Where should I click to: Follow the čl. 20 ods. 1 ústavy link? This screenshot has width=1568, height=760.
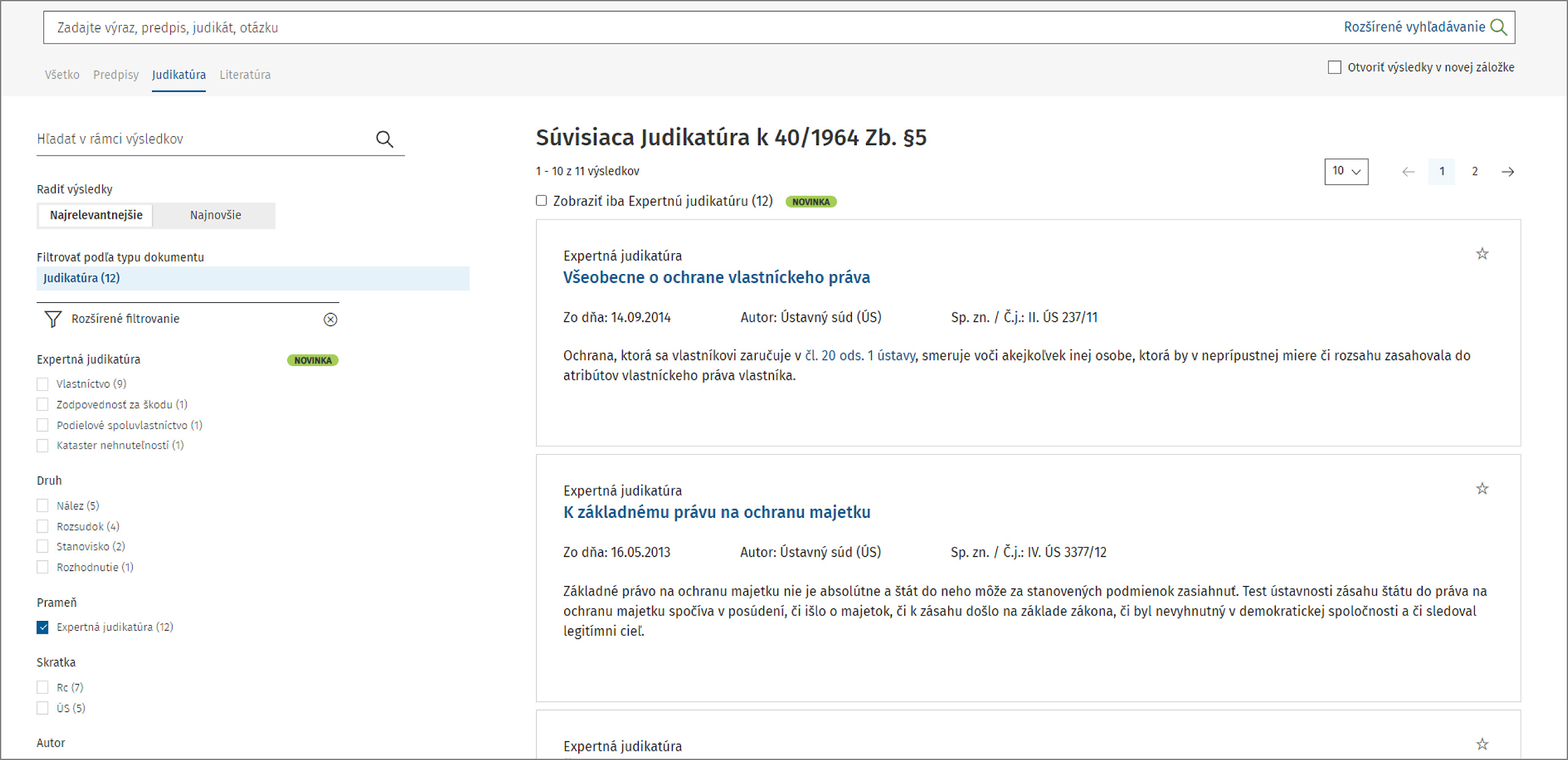click(x=860, y=355)
